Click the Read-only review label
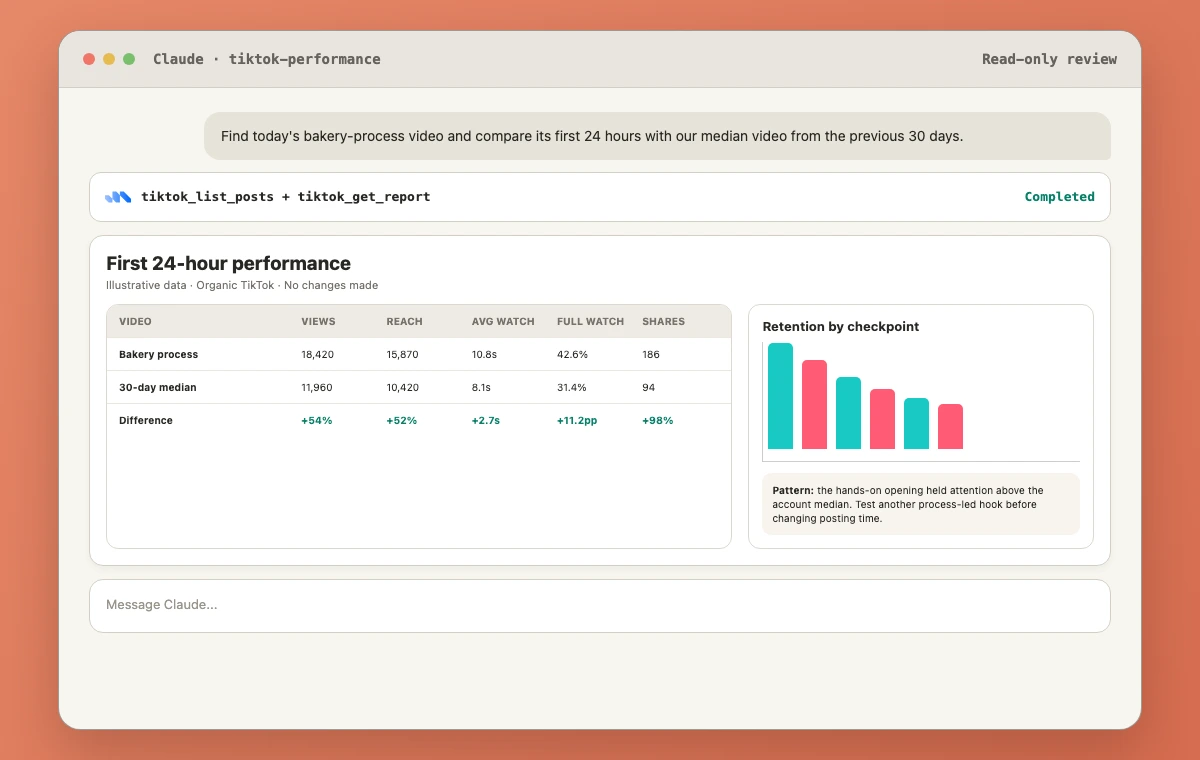 (x=1049, y=59)
